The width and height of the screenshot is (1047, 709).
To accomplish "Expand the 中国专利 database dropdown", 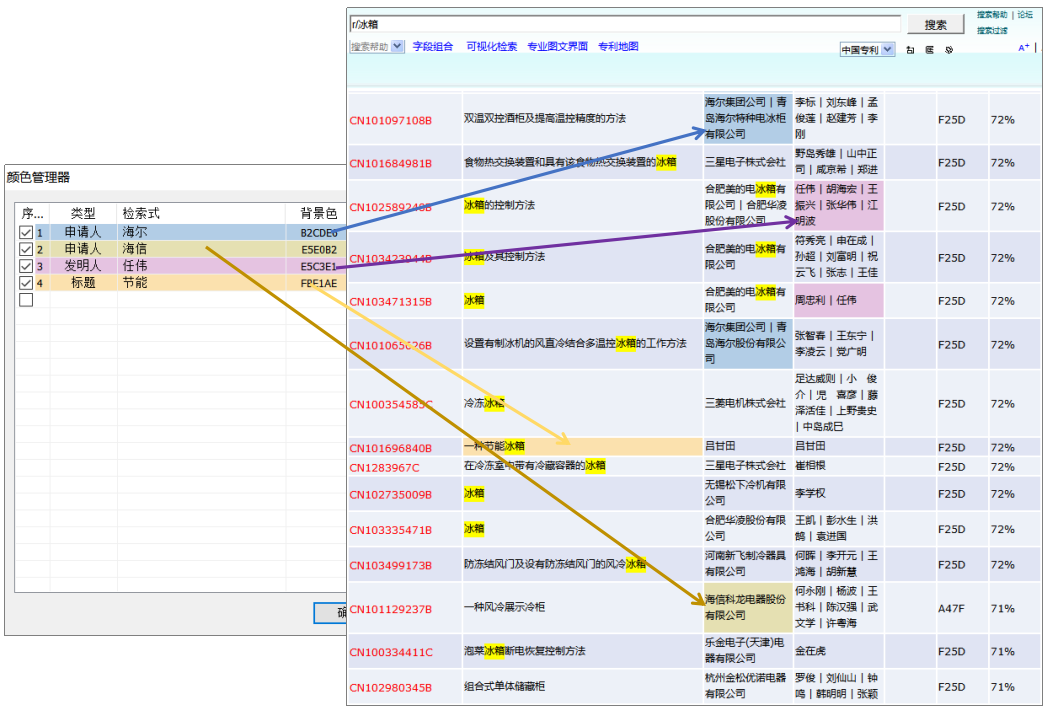I will (x=886, y=50).
